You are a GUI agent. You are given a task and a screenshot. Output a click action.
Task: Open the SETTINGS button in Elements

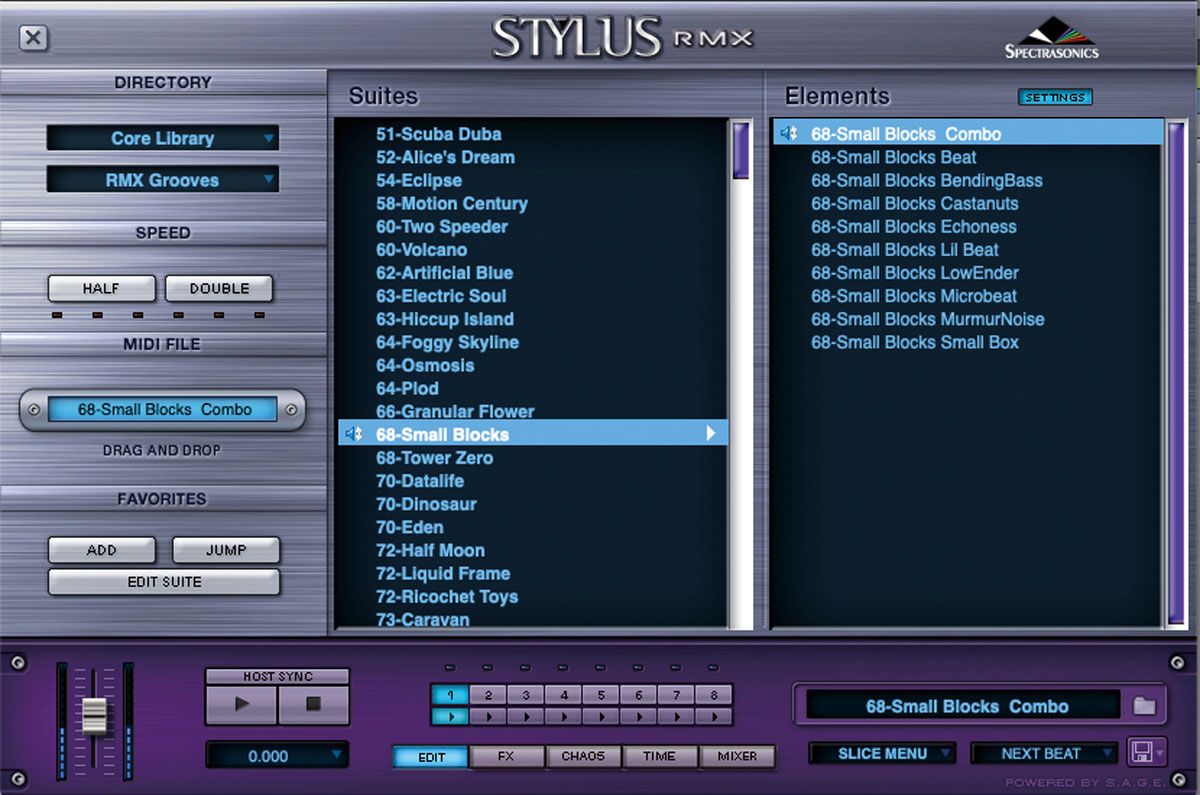[1055, 97]
